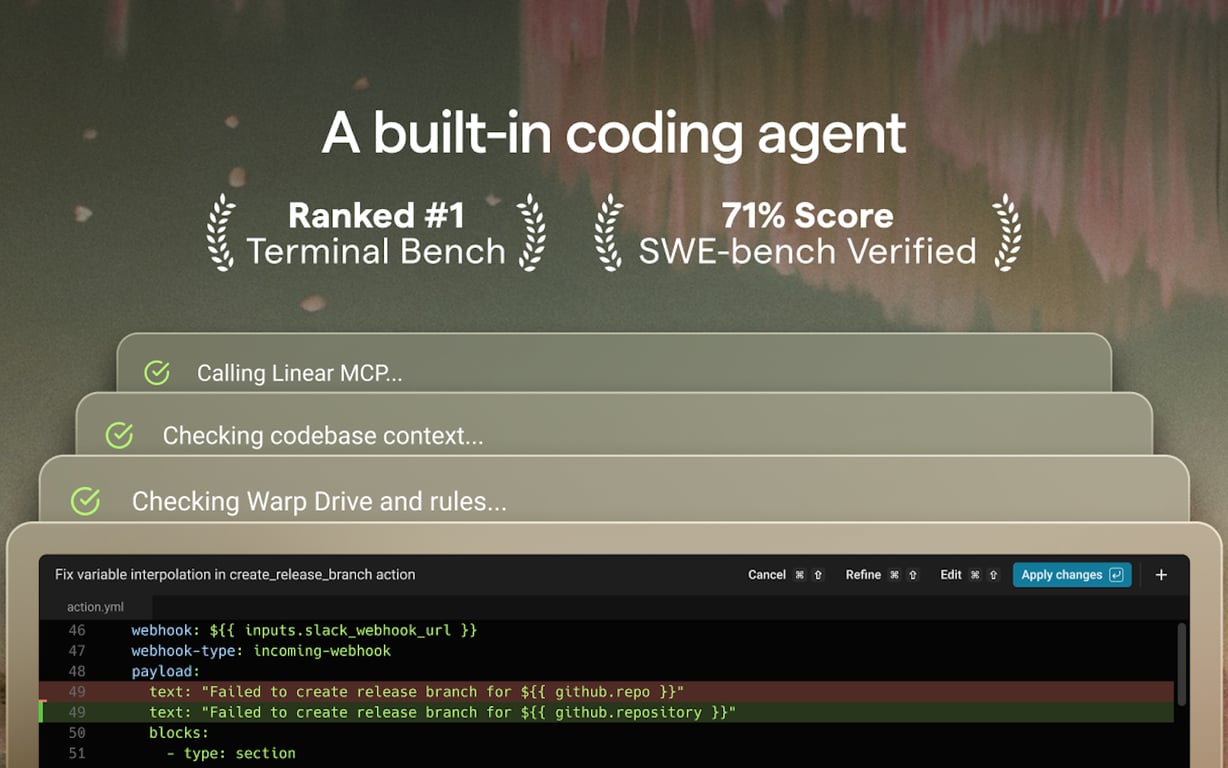Click the green check icon beside Calling Linear MCP
This screenshot has height=768, width=1228.
click(157, 373)
